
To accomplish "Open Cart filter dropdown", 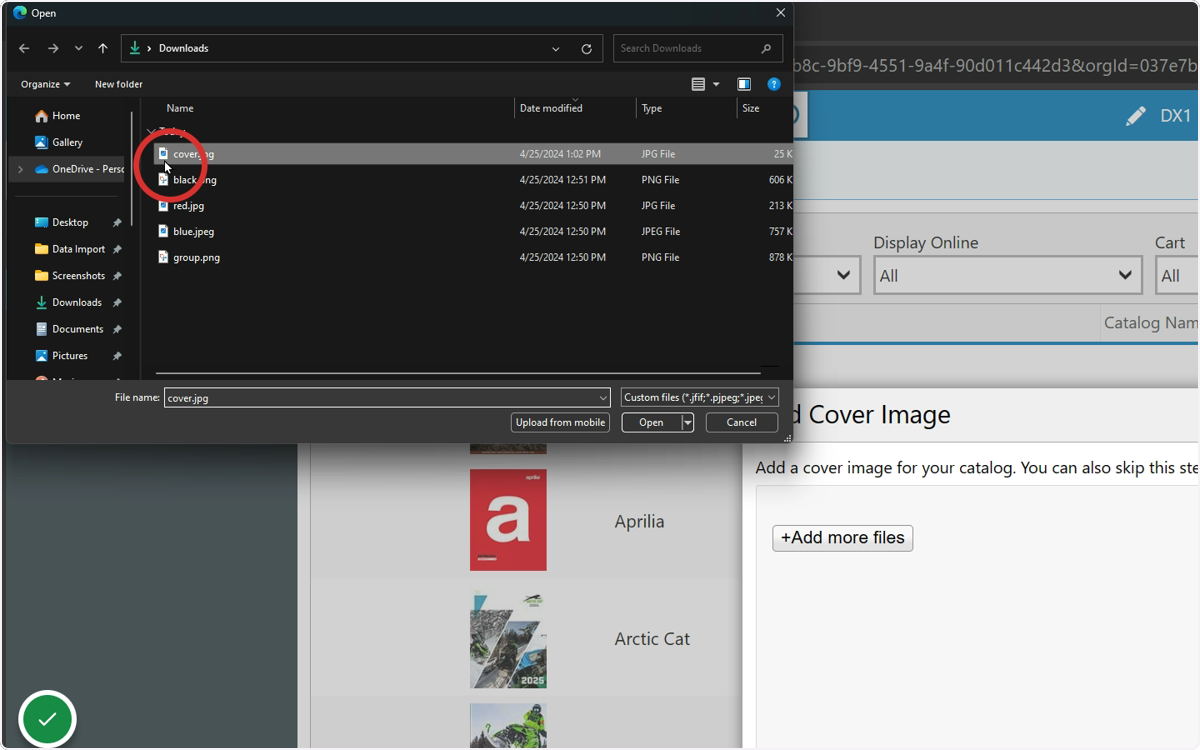I will coord(1178,276).
